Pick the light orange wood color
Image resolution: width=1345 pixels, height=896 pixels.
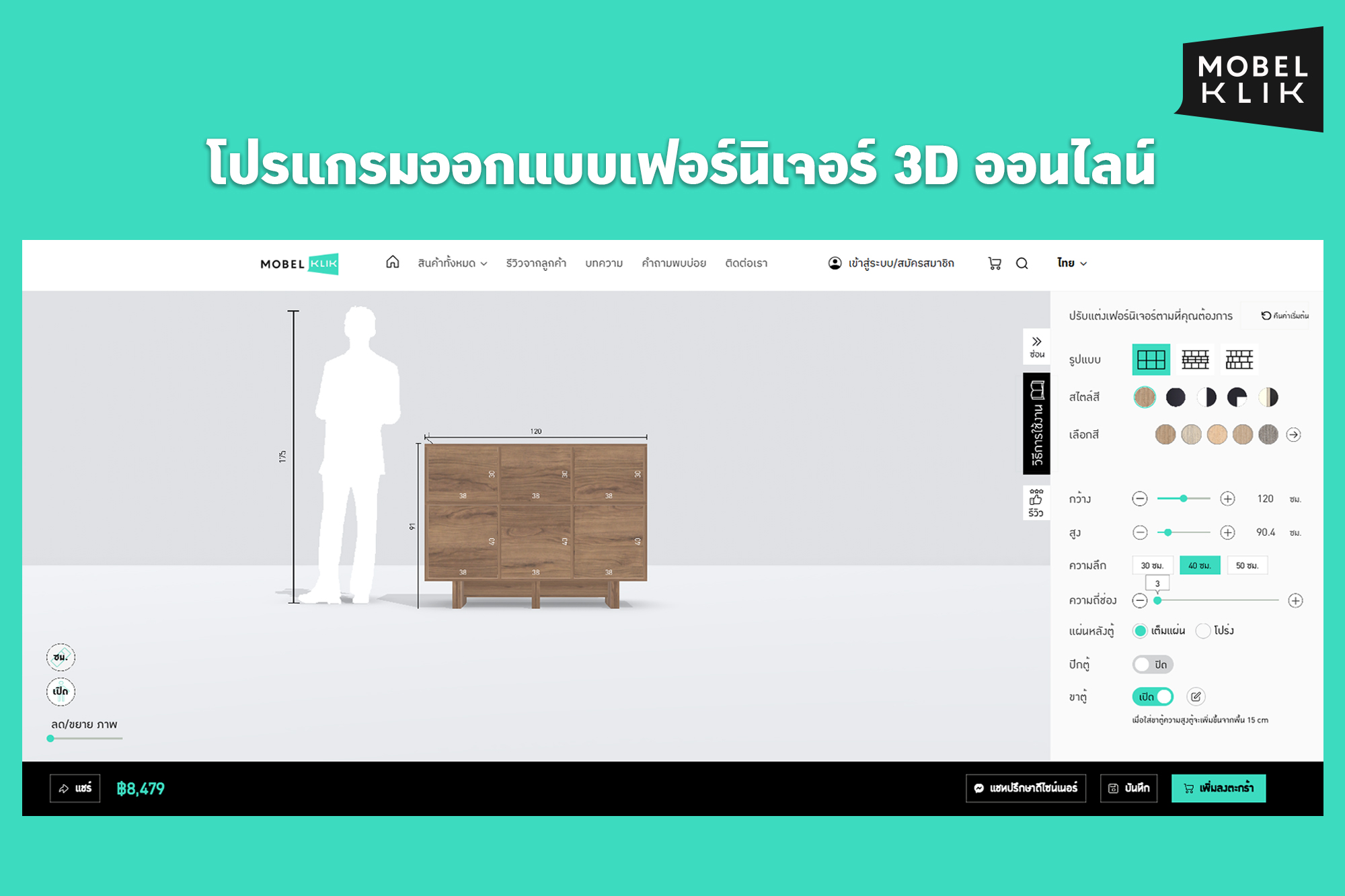pos(1217,435)
